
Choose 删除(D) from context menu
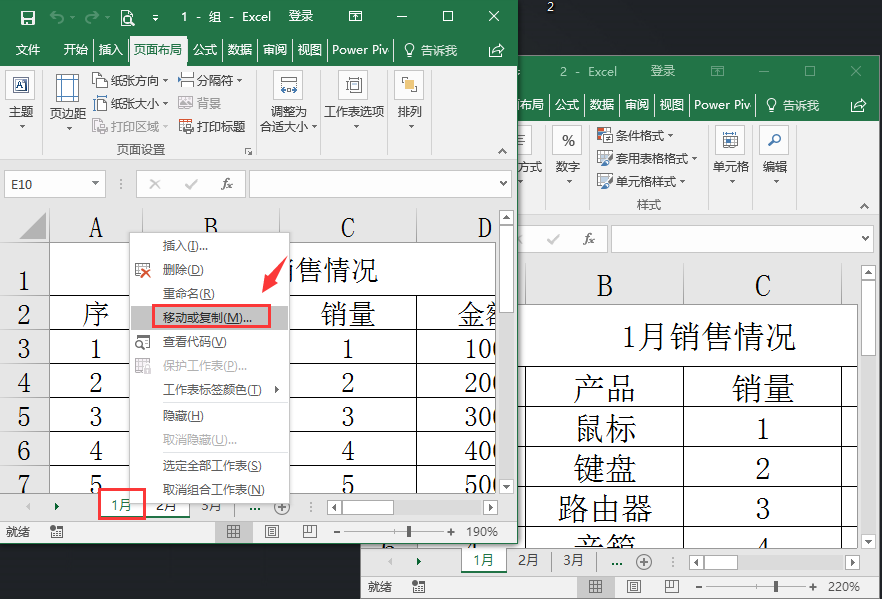coord(209,270)
